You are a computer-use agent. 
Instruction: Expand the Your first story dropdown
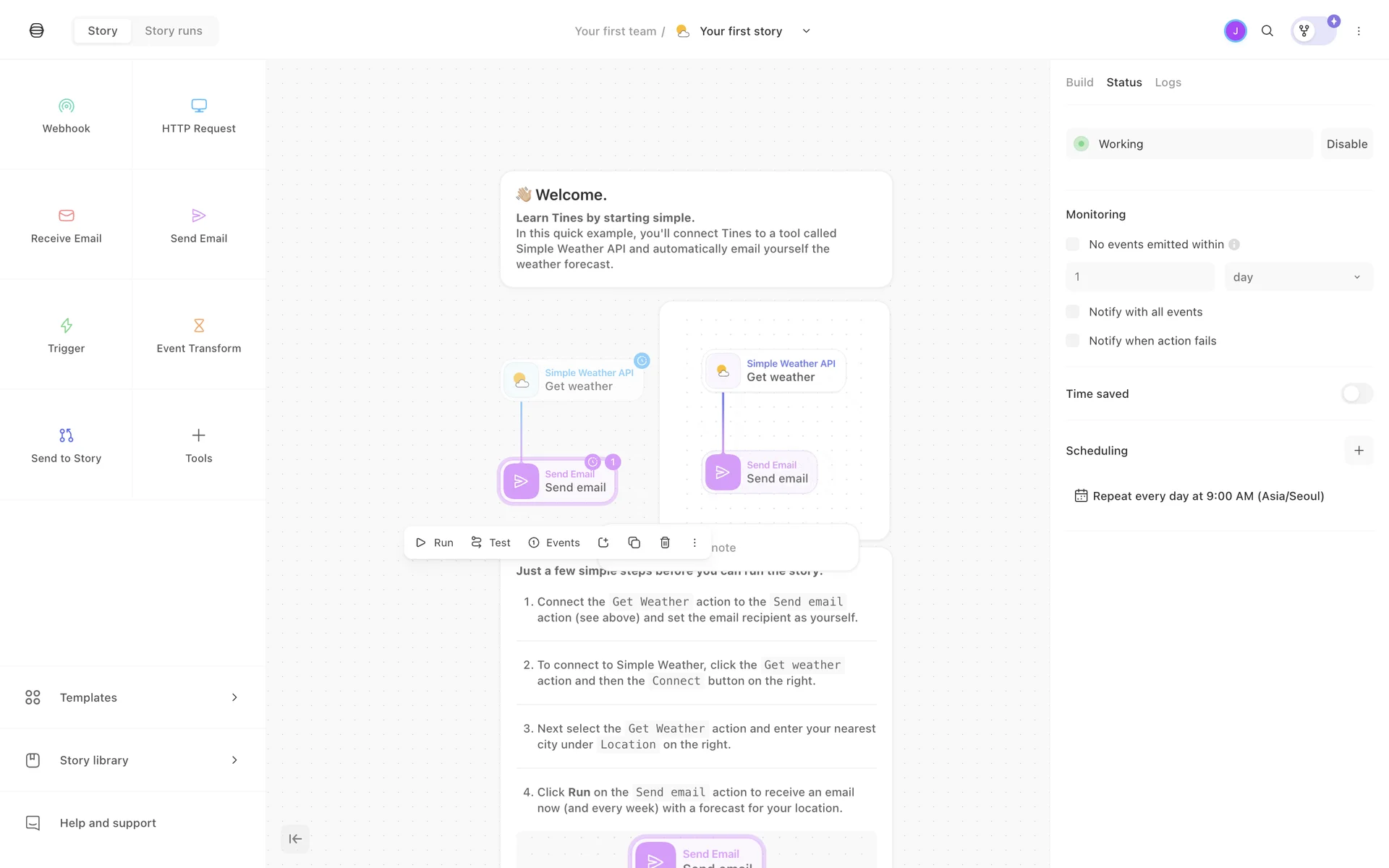[806, 31]
